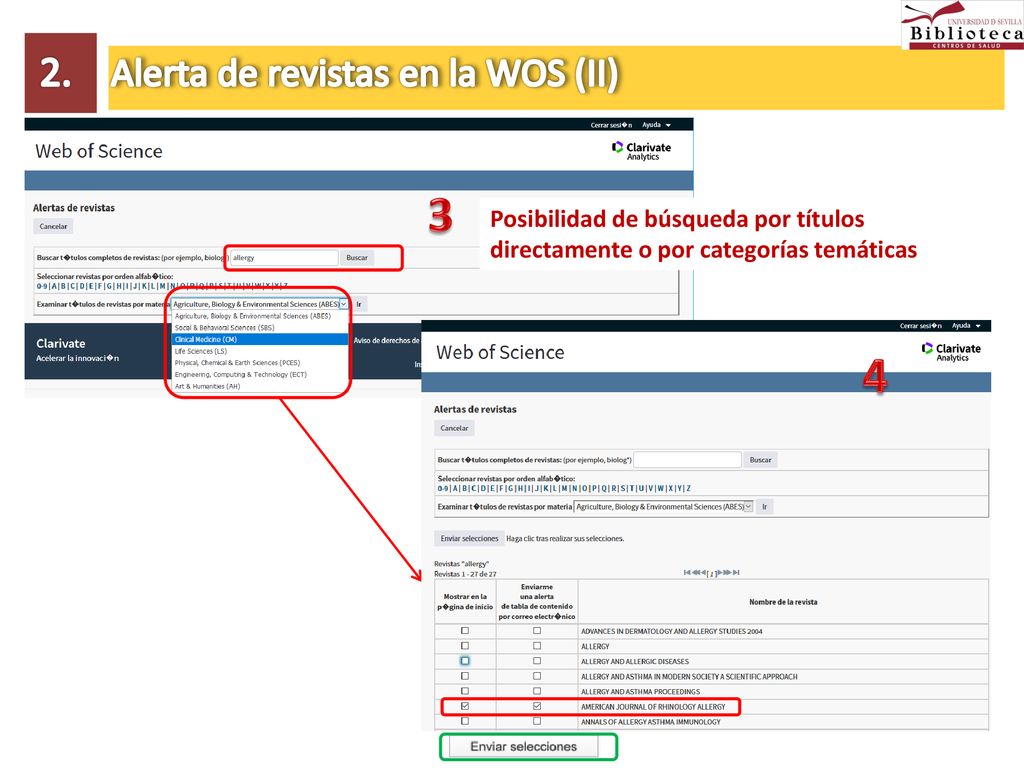Tick home-page checkbox for ANNALS OF ALLERGY ASTHMA IMMUNOLOGY

pyautogui.click(x=465, y=721)
